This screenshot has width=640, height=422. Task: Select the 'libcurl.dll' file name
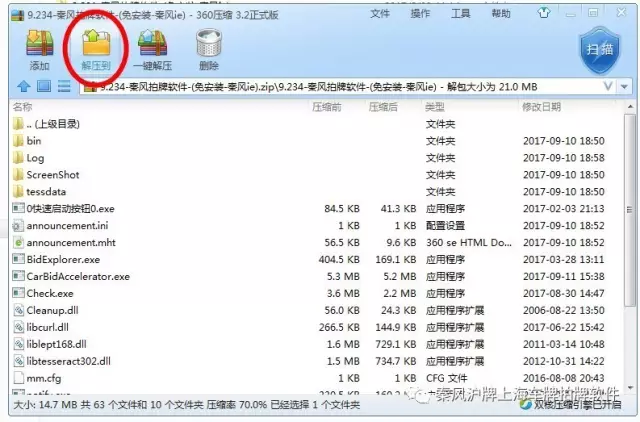(x=48, y=327)
